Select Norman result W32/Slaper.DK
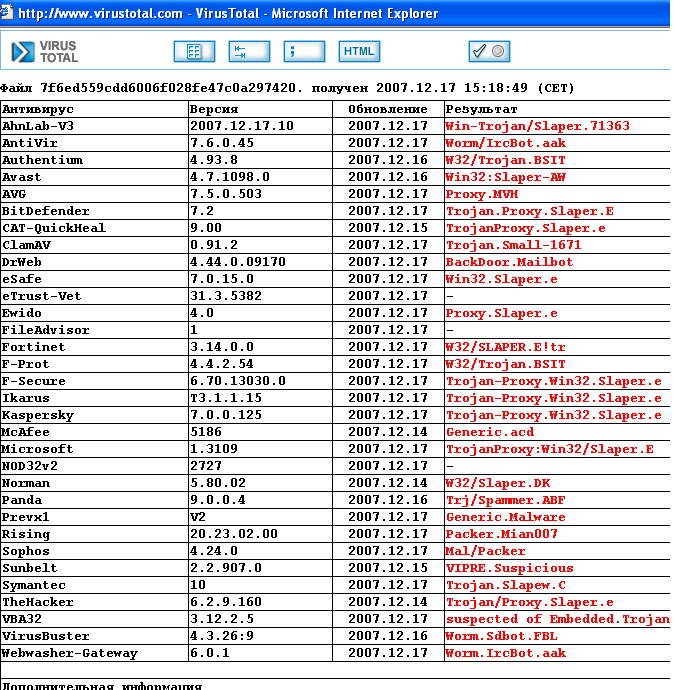675x690 pixels. point(497,483)
